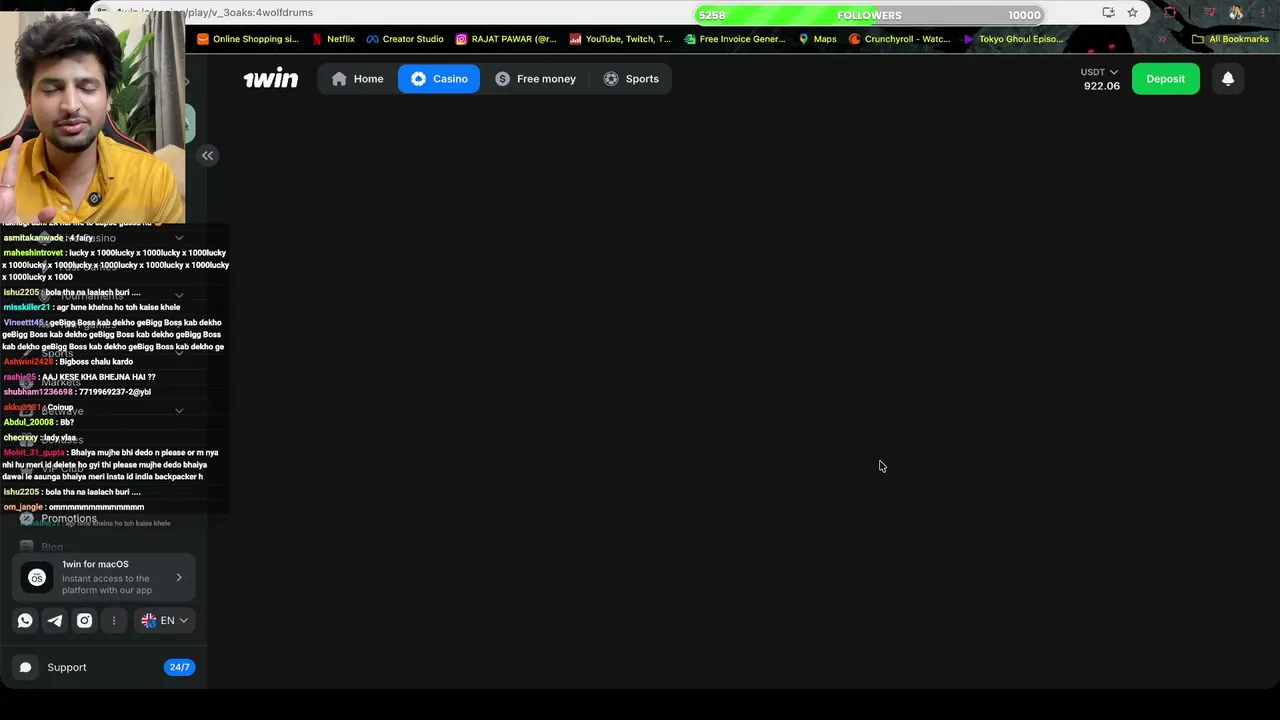Open the Creator Studio bookmark

point(404,39)
